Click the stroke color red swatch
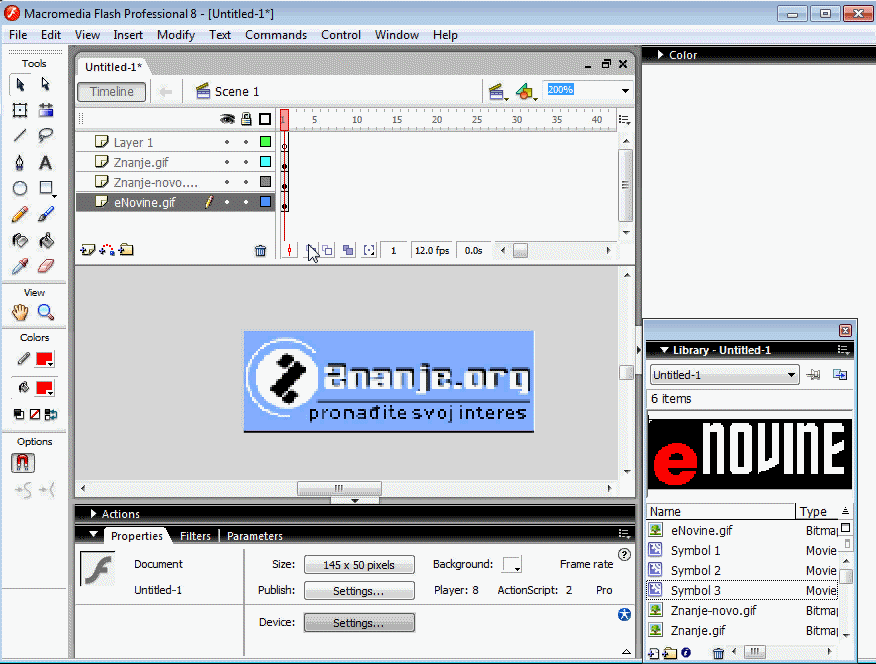 (44, 359)
